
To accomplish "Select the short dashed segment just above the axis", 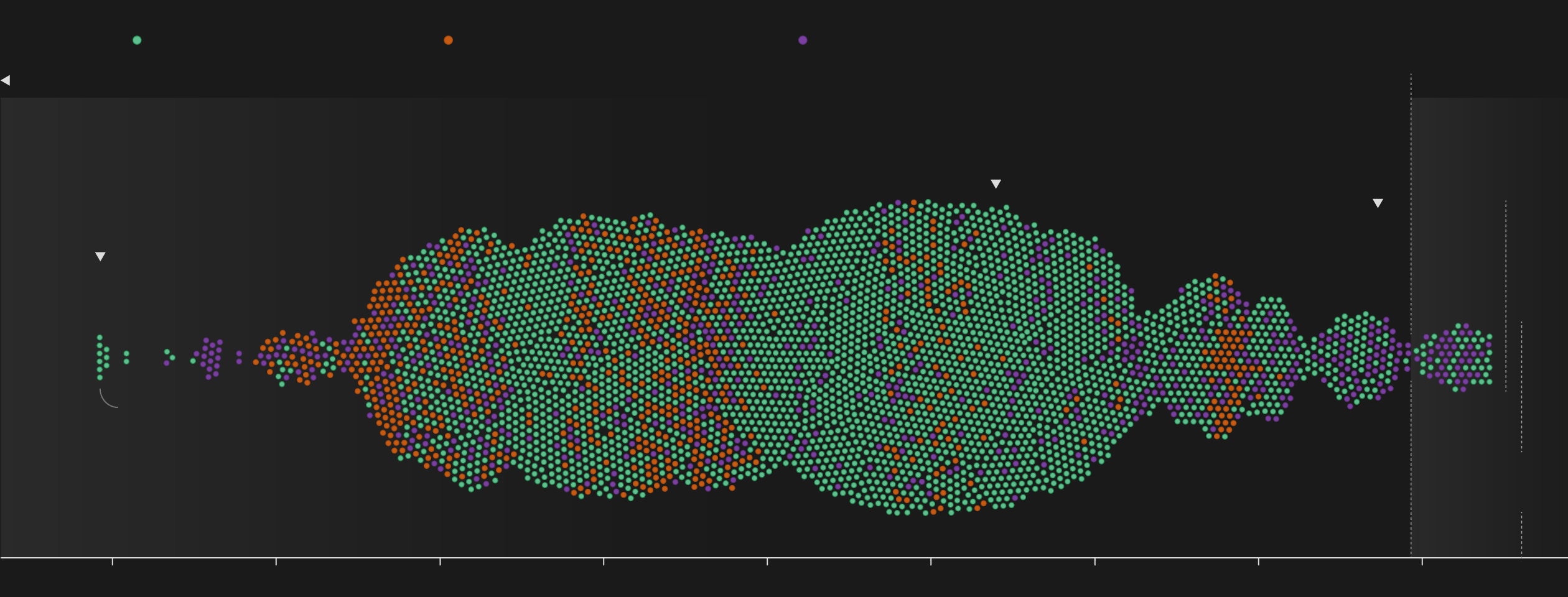I will click(x=1521, y=534).
